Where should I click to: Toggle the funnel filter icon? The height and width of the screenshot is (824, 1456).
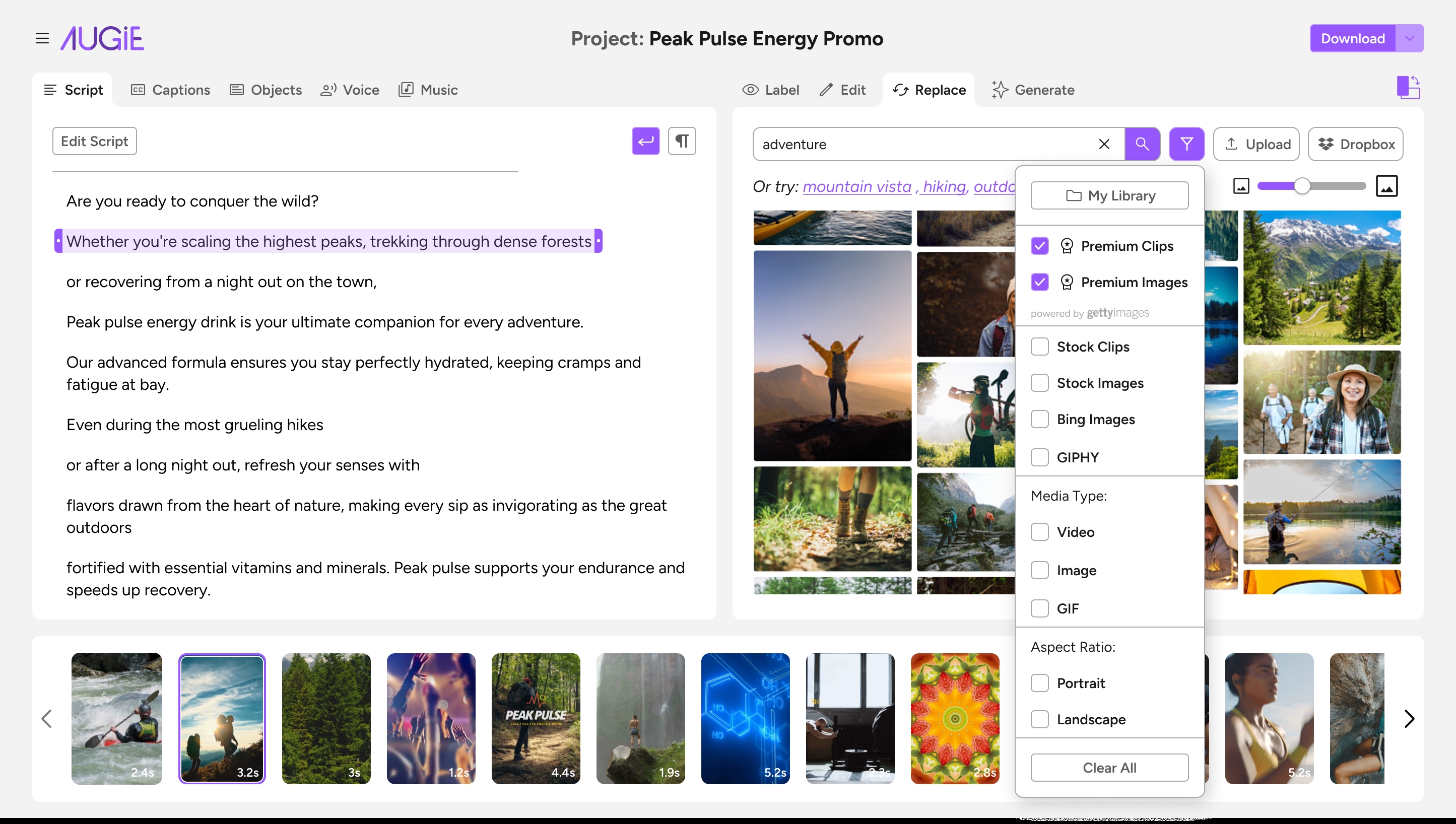(x=1186, y=144)
